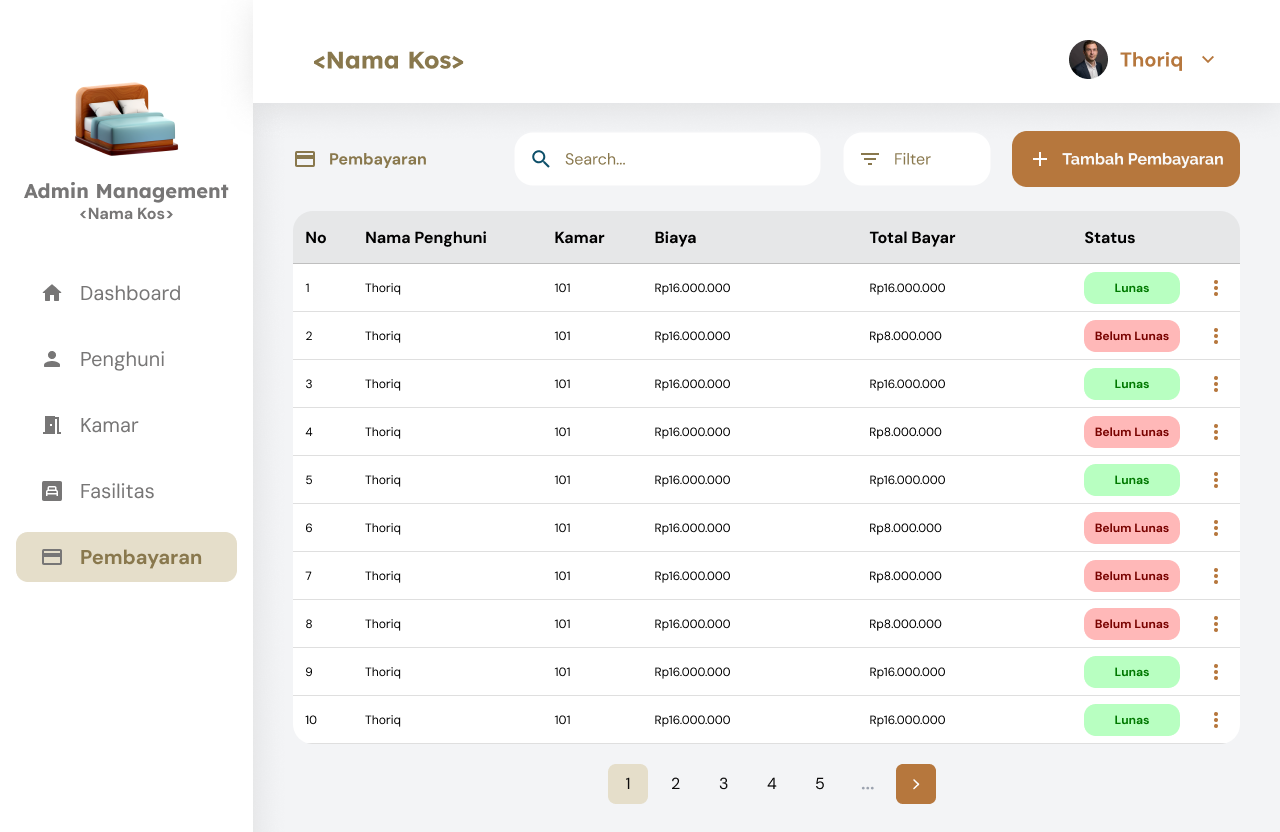
Task: Open actions menu for row 5
Action: (x=1215, y=479)
